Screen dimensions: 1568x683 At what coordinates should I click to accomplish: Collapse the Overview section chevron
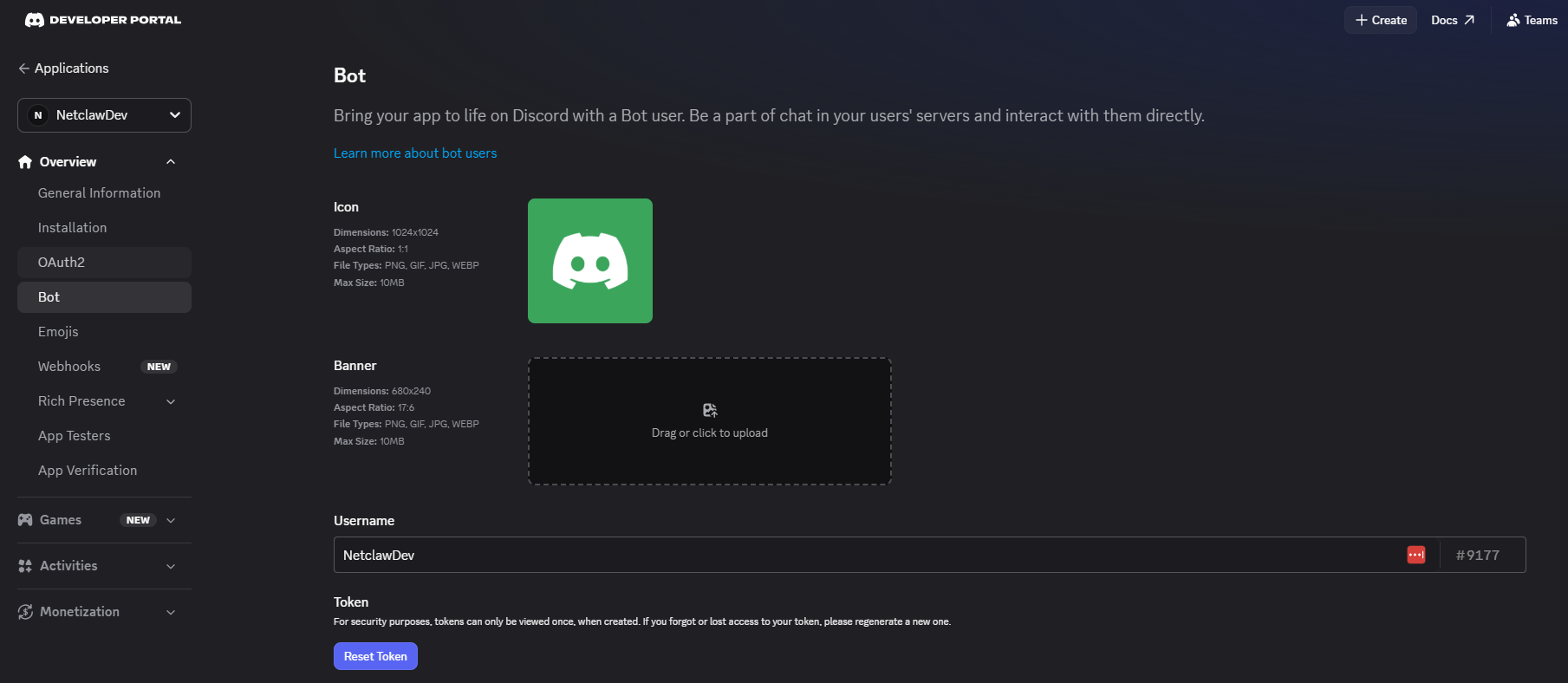point(171,162)
